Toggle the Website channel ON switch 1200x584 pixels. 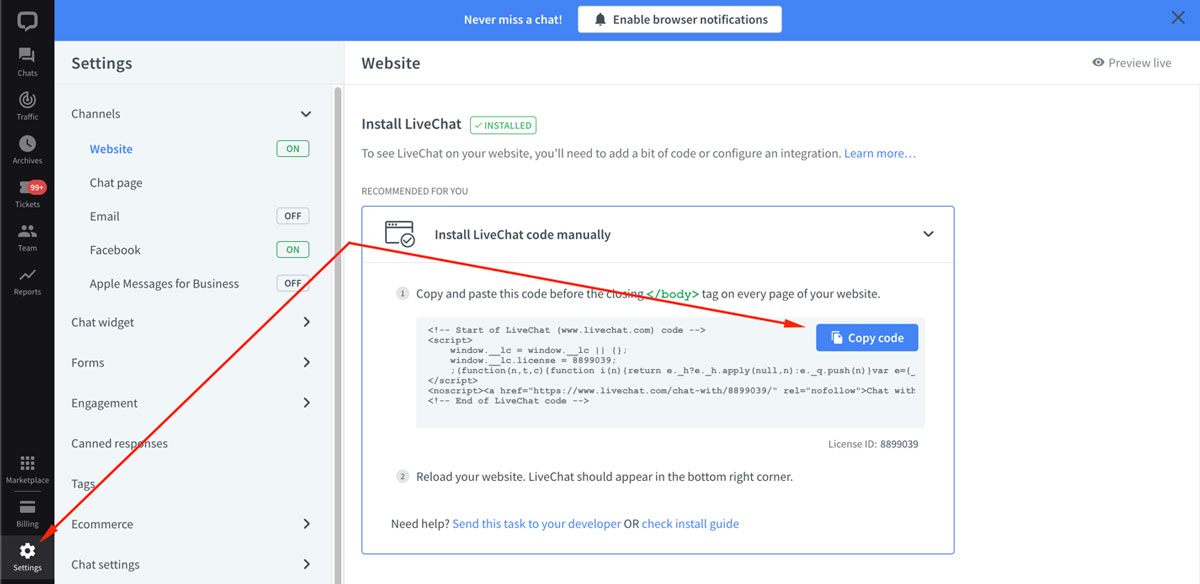pyautogui.click(x=293, y=149)
